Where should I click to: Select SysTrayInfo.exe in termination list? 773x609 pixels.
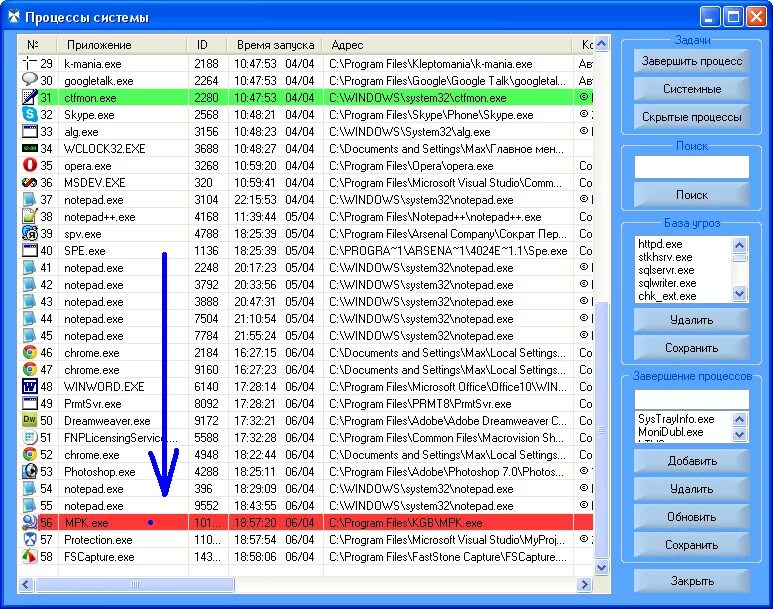(x=676, y=419)
